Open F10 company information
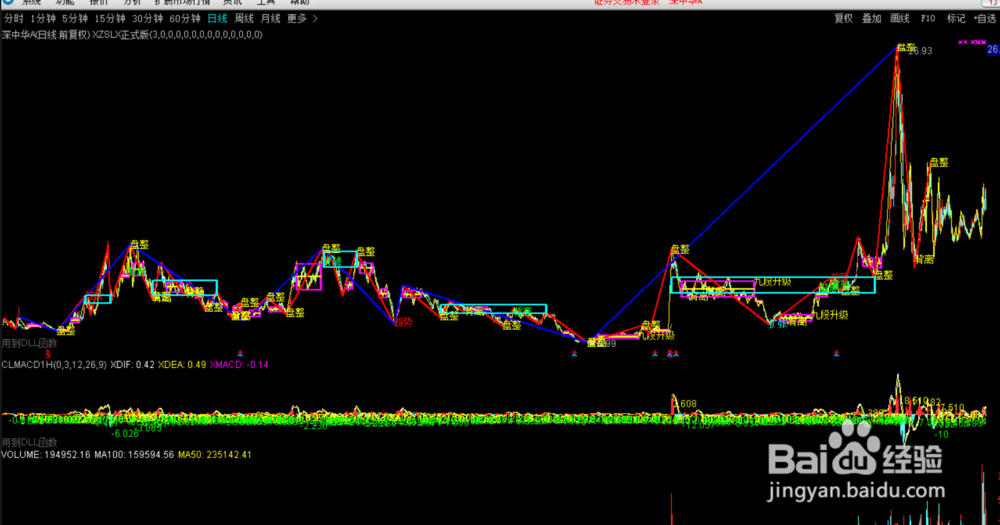 928,18
